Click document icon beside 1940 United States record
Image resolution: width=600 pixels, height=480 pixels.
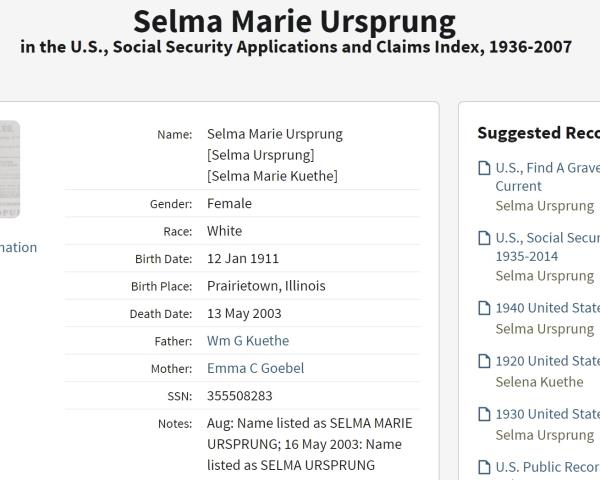click(484, 308)
